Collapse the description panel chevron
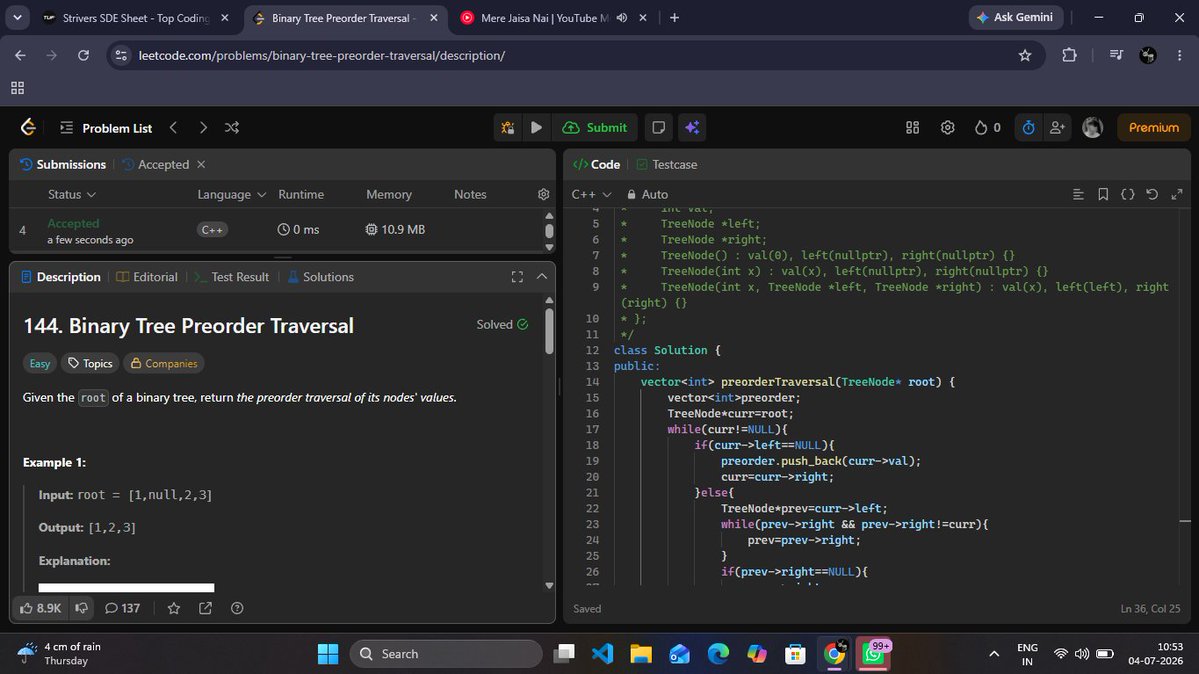This screenshot has height=674, width=1199. (x=542, y=277)
